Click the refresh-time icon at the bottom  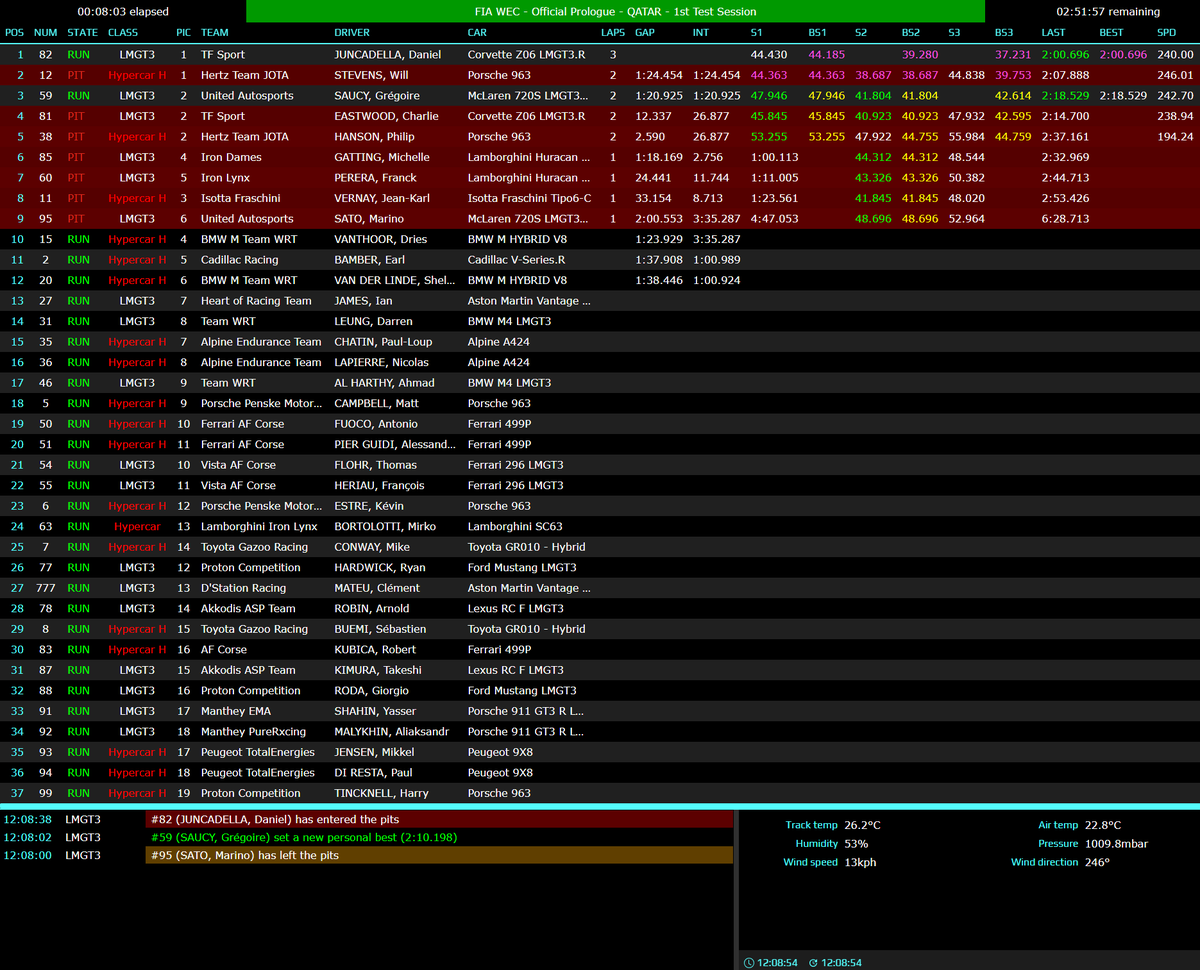(x=813, y=962)
